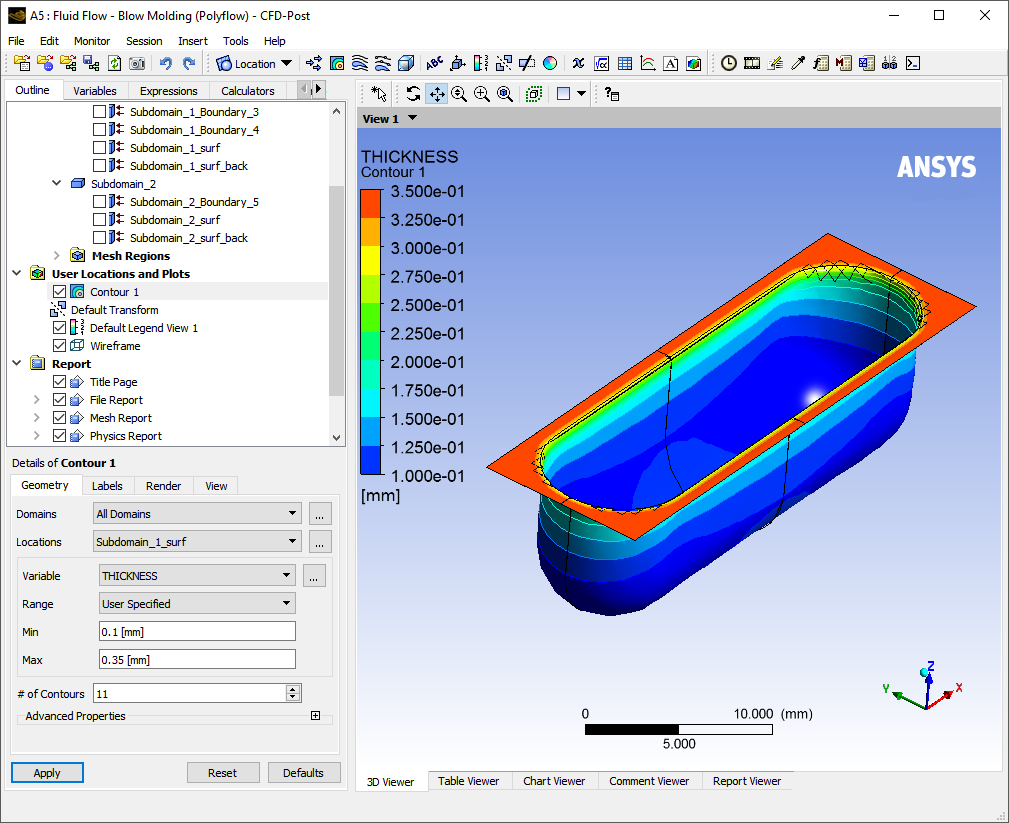Open the Insert menu
The image size is (1009, 823).
[x=192, y=41]
